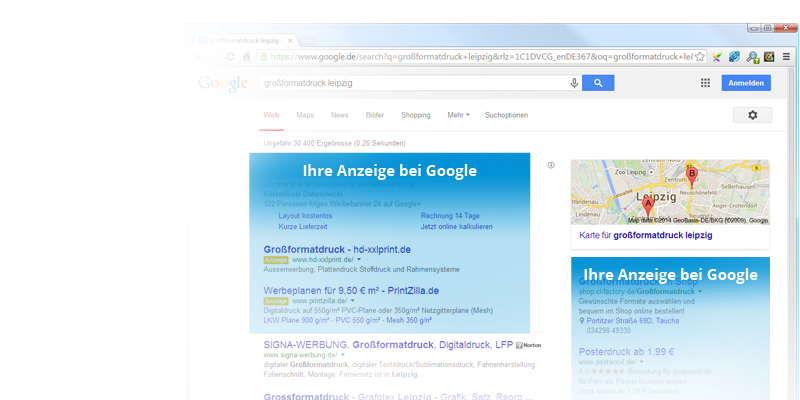Click Norton badge beside SIGNA-WERBUNG result

[x=528, y=345]
